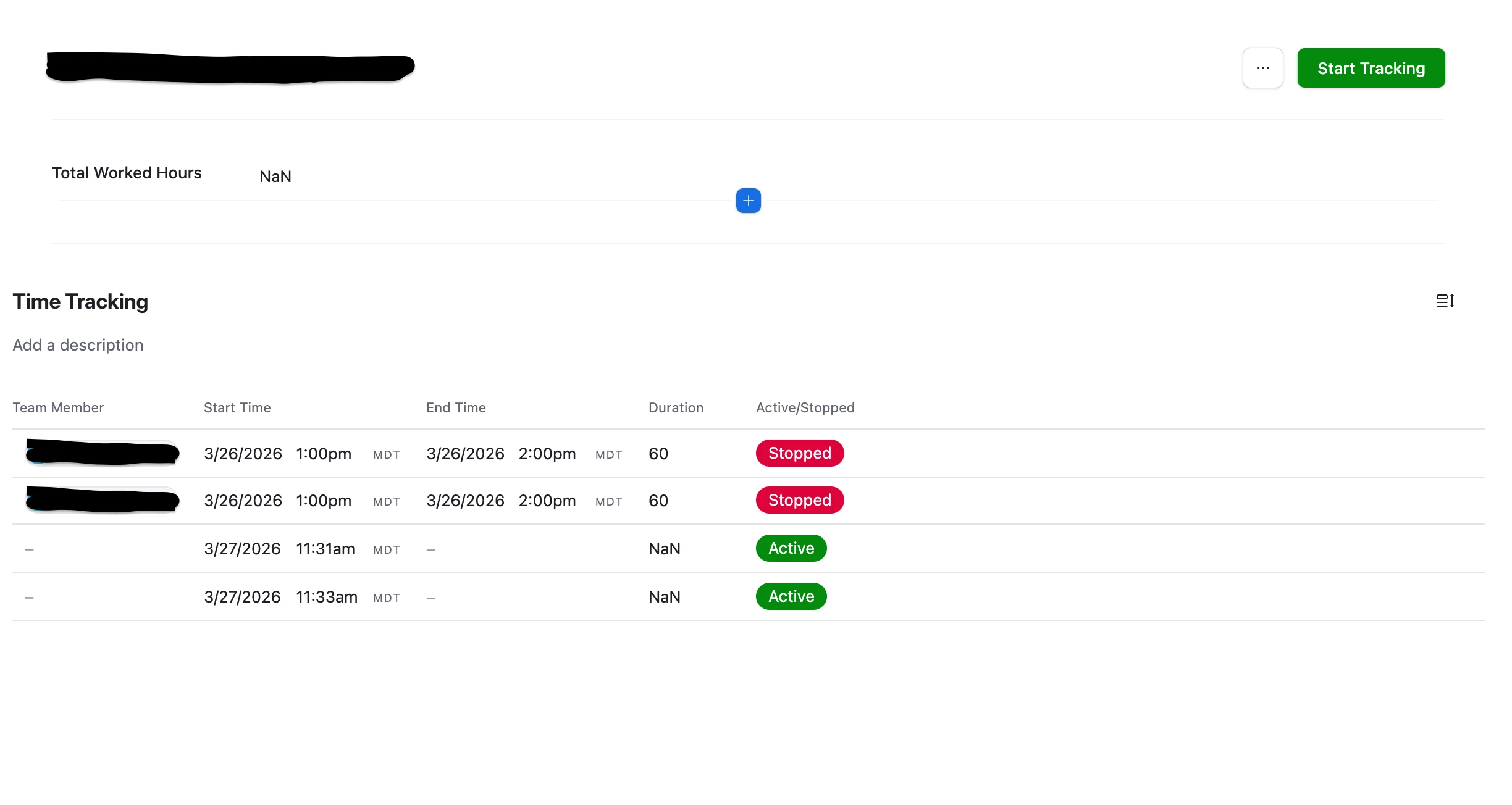The height and width of the screenshot is (805, 1512).
Task: Click the blue plus add-field icon
Action: [748, 201]
